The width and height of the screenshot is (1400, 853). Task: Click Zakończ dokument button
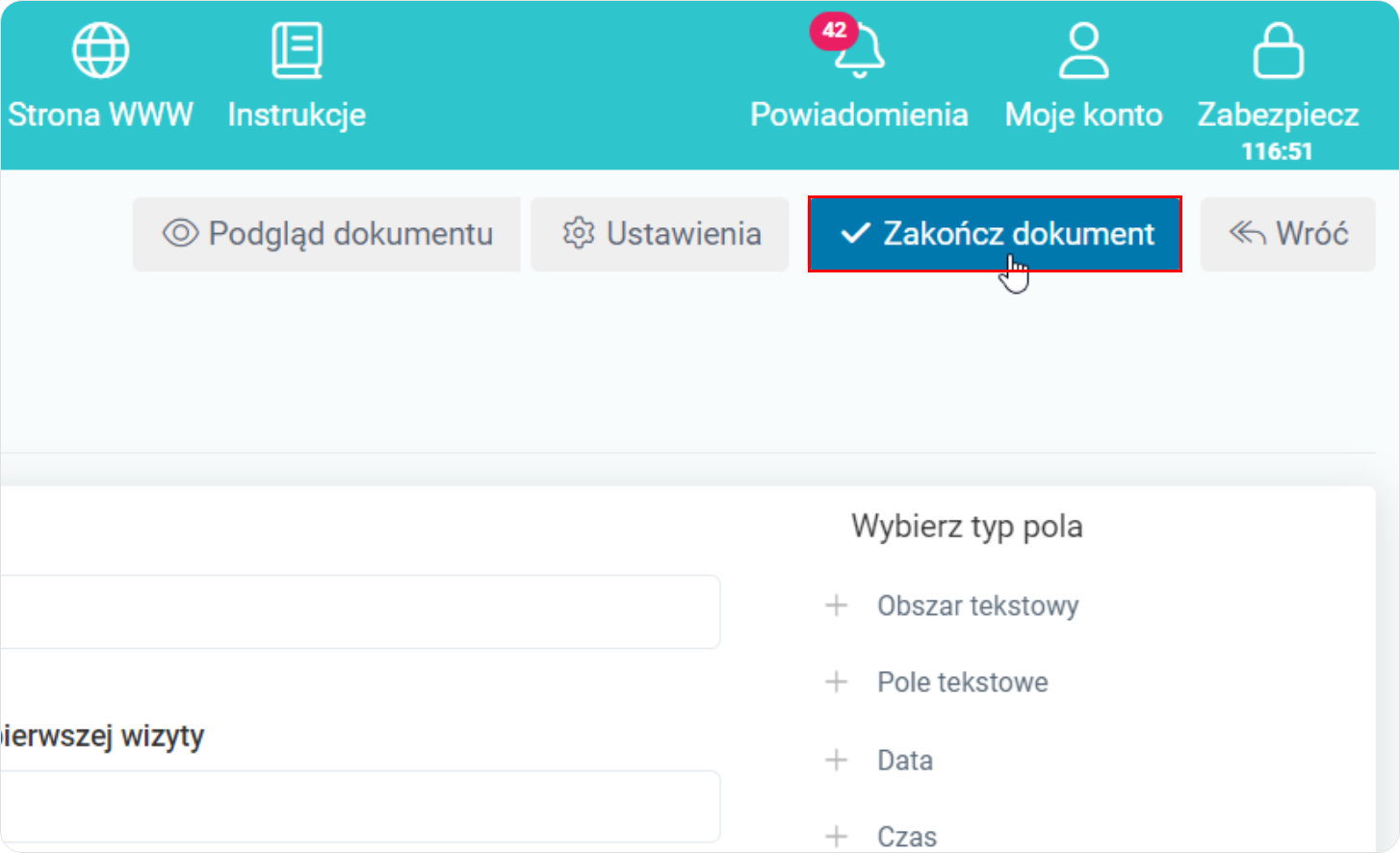[995, 234]
